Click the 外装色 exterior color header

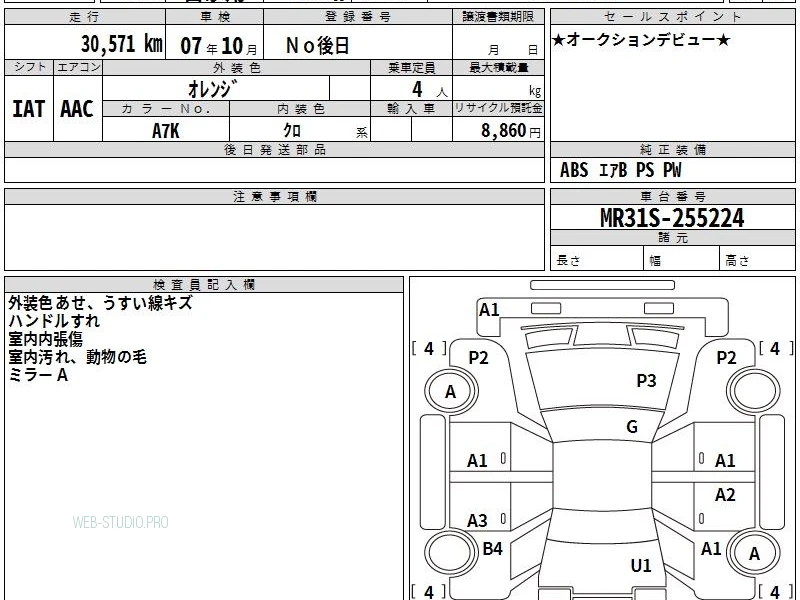237,67
